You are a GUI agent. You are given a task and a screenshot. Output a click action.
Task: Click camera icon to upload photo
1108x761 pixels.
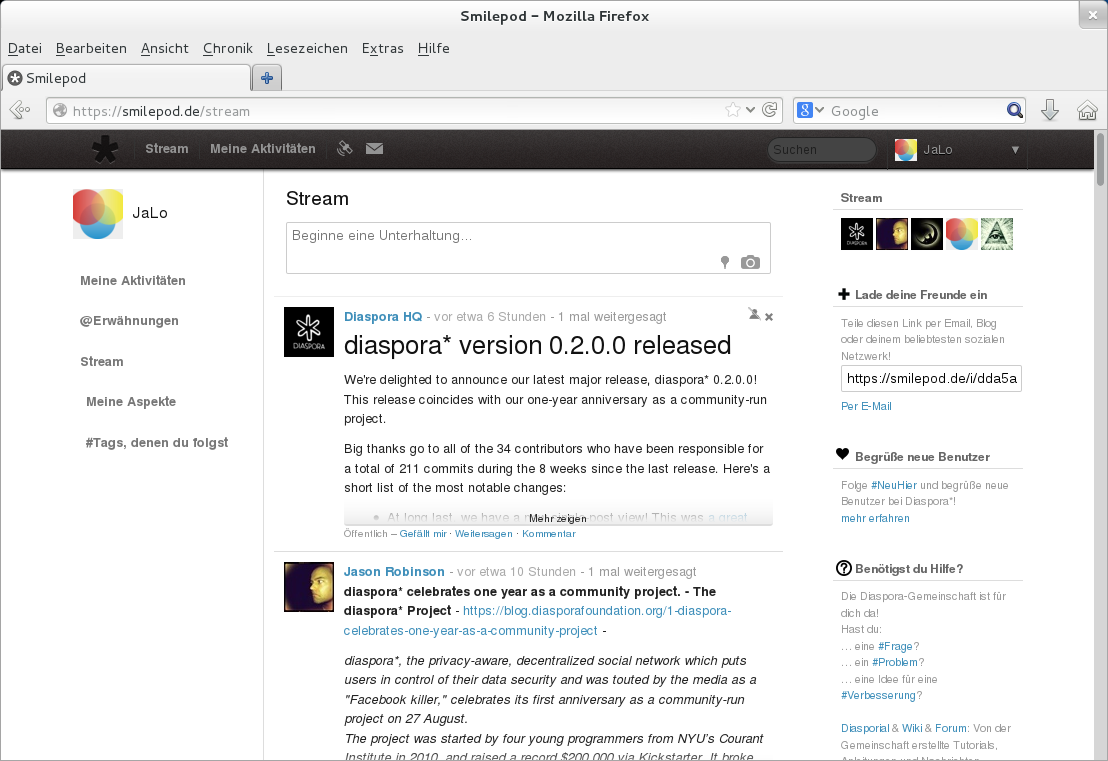coord(750,262)
